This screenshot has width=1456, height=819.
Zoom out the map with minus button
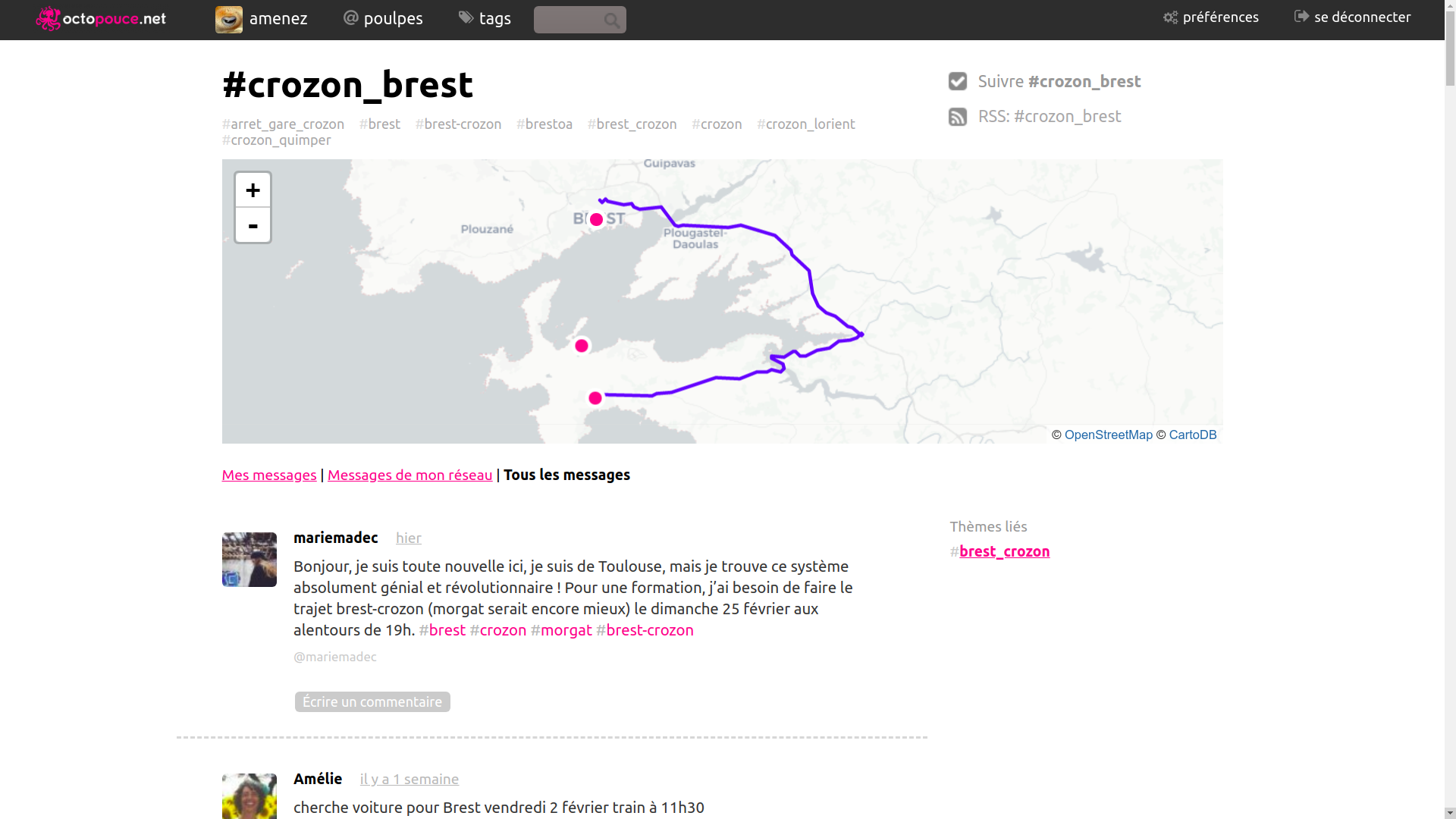253,225
